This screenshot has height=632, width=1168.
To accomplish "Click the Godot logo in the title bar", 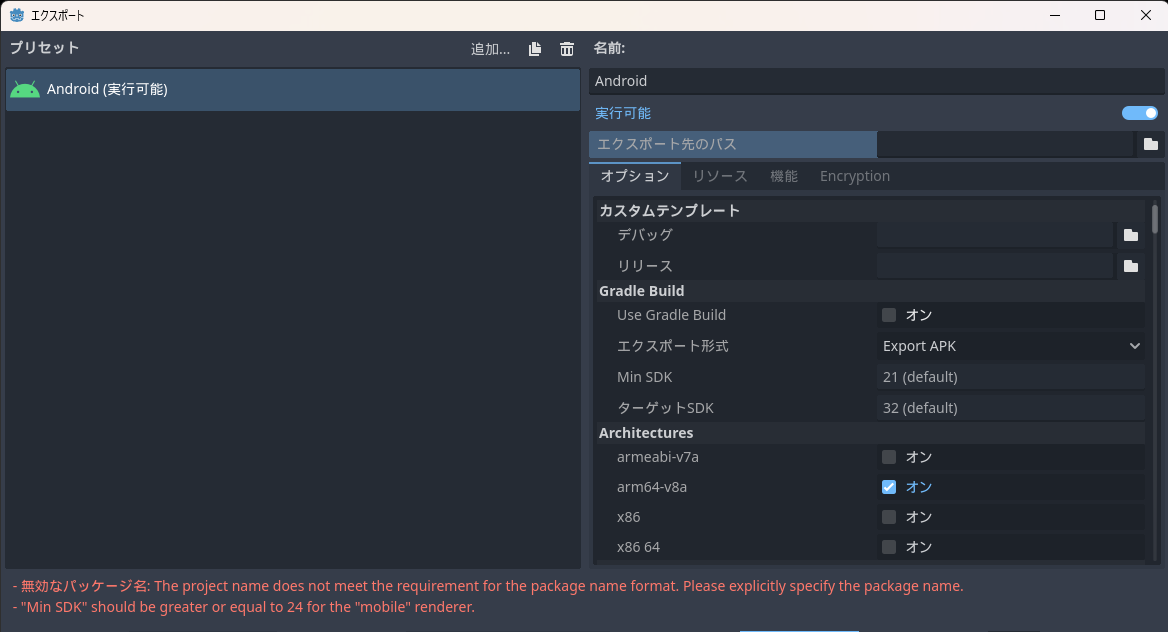I will click(x=16, y=15).
